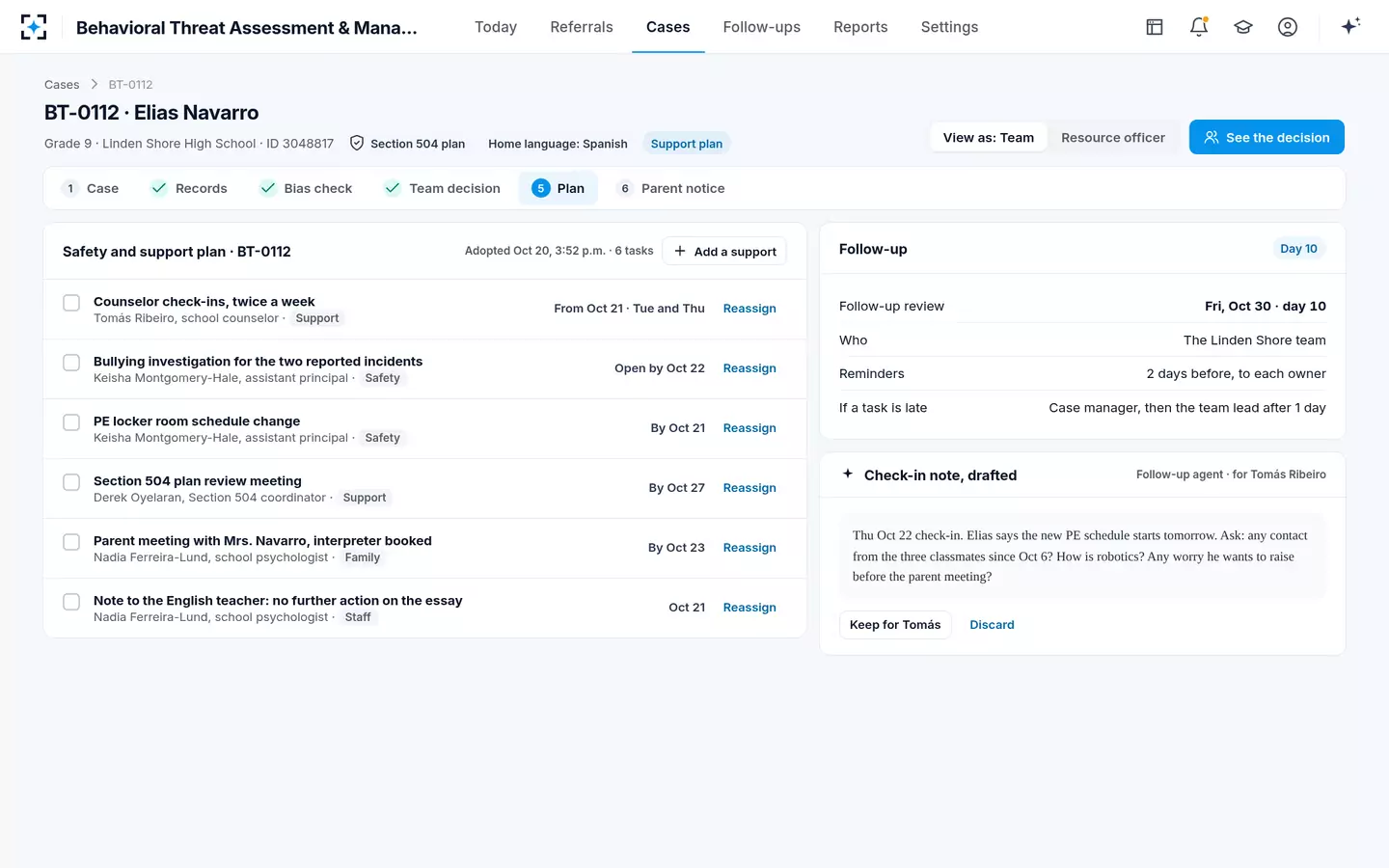Click the app logo icon
The image size is (1389, 868).
[x=34, y=27]
